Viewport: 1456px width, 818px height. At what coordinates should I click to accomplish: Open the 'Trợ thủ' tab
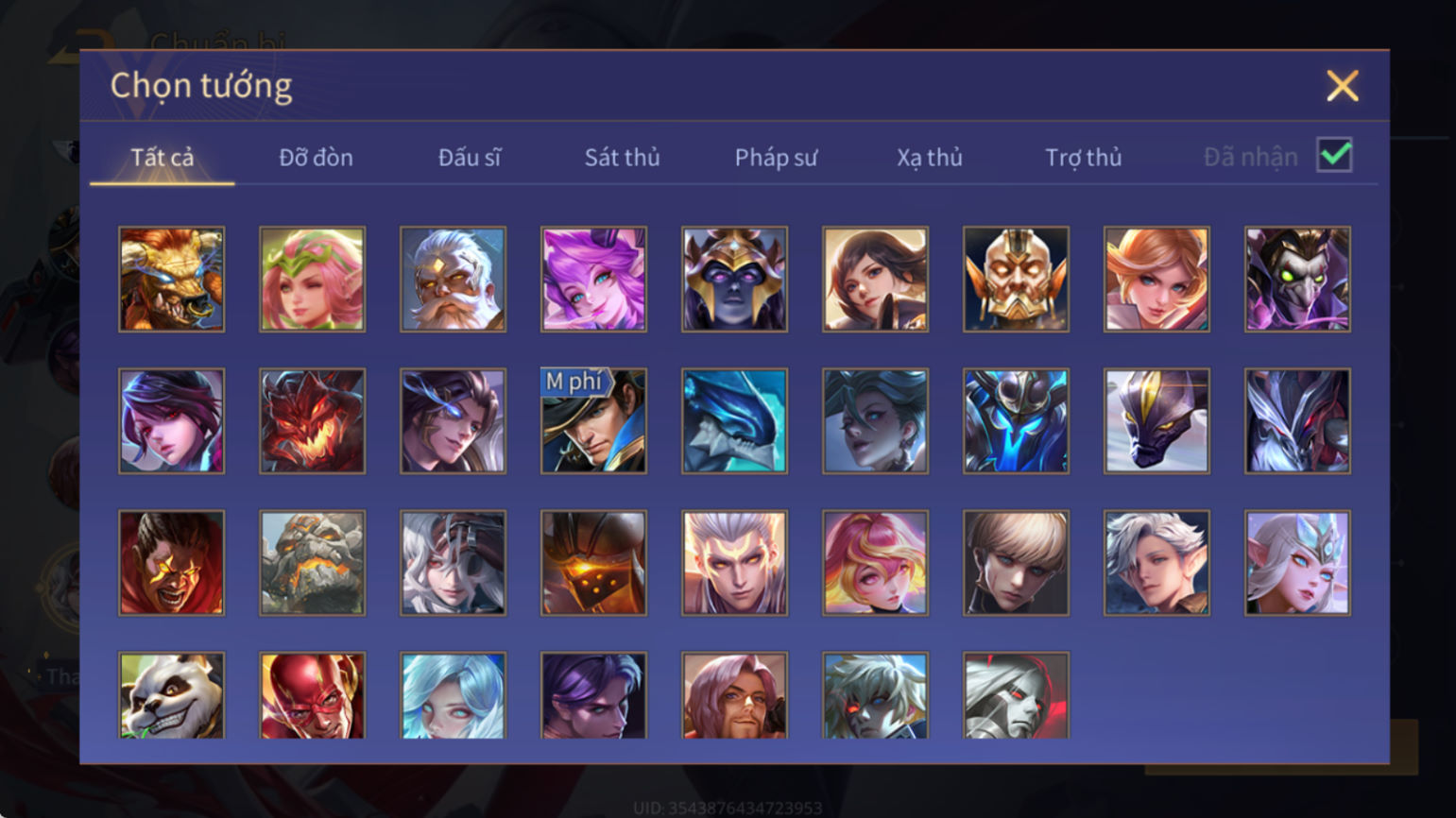pos(1083,157)
